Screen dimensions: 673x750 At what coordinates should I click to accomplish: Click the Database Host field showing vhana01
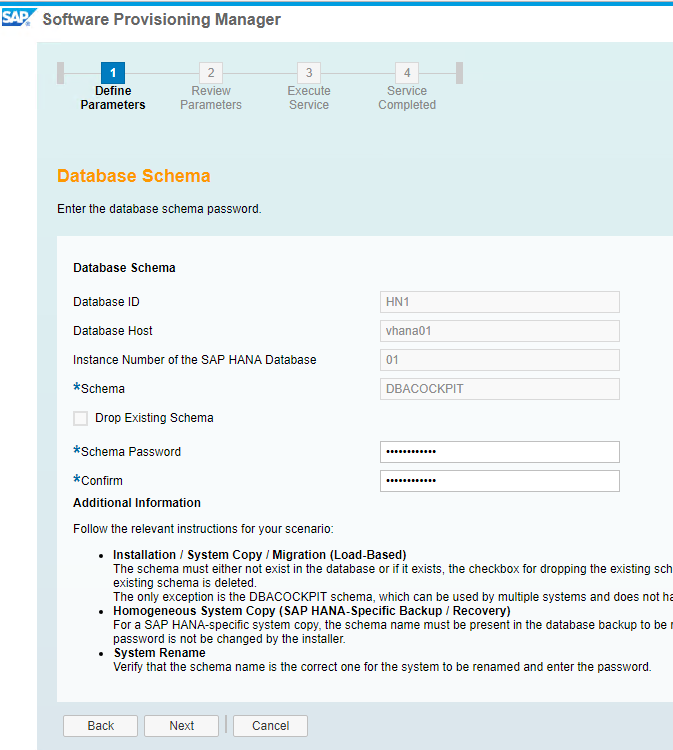(x=500, y=331)
